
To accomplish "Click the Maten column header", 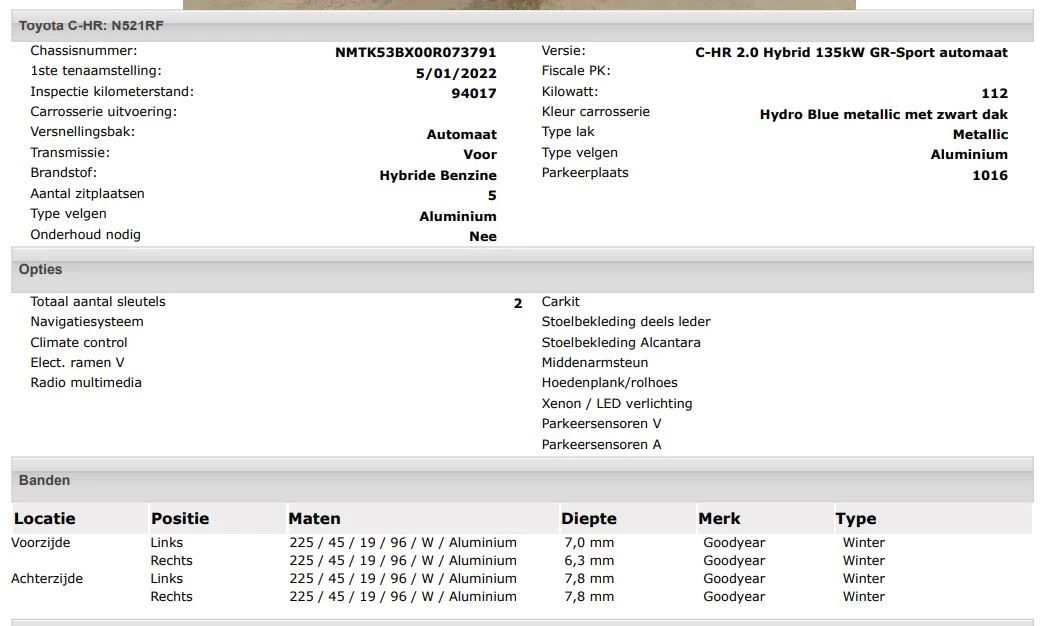I will [x=314, y=519].
